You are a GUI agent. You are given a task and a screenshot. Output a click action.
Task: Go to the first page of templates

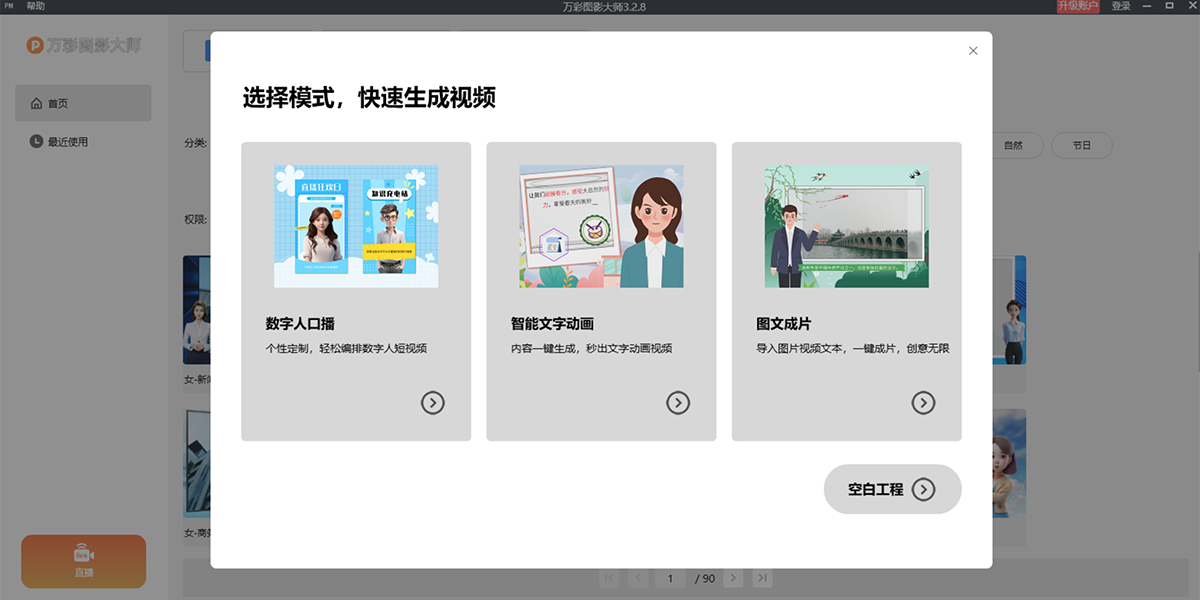click(608, 578)
